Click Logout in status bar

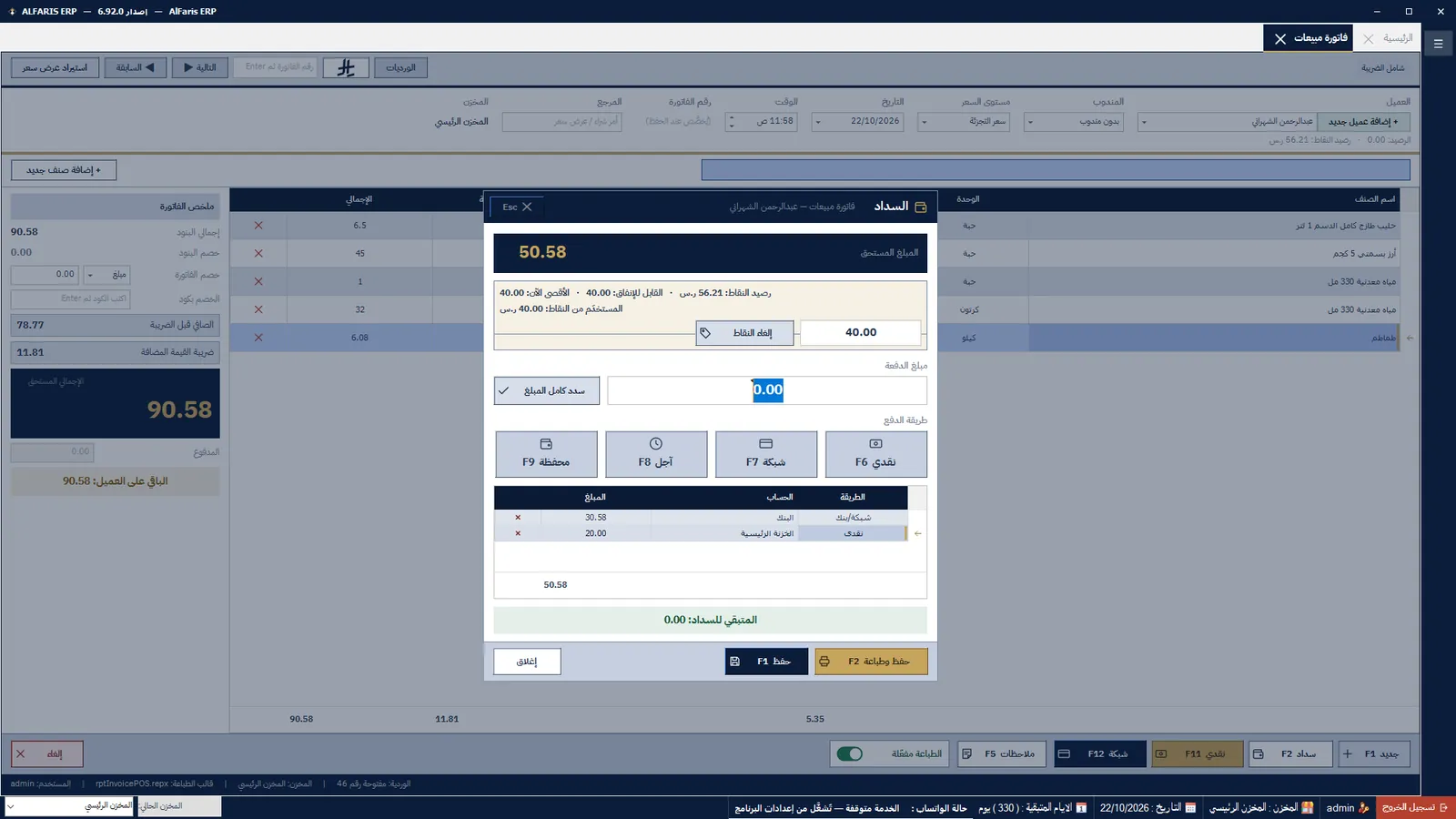pos(1415,807)
